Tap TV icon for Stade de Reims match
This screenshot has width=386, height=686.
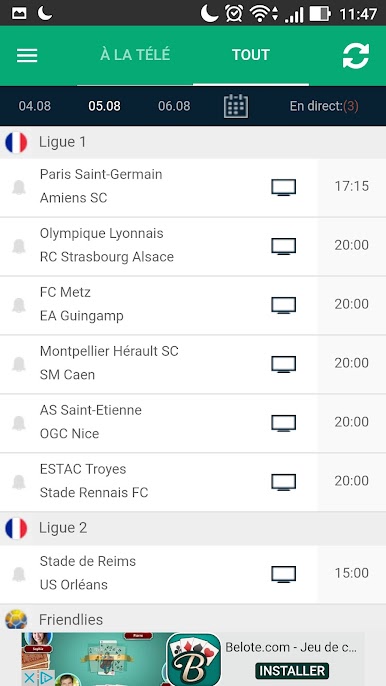pos(284,574)
